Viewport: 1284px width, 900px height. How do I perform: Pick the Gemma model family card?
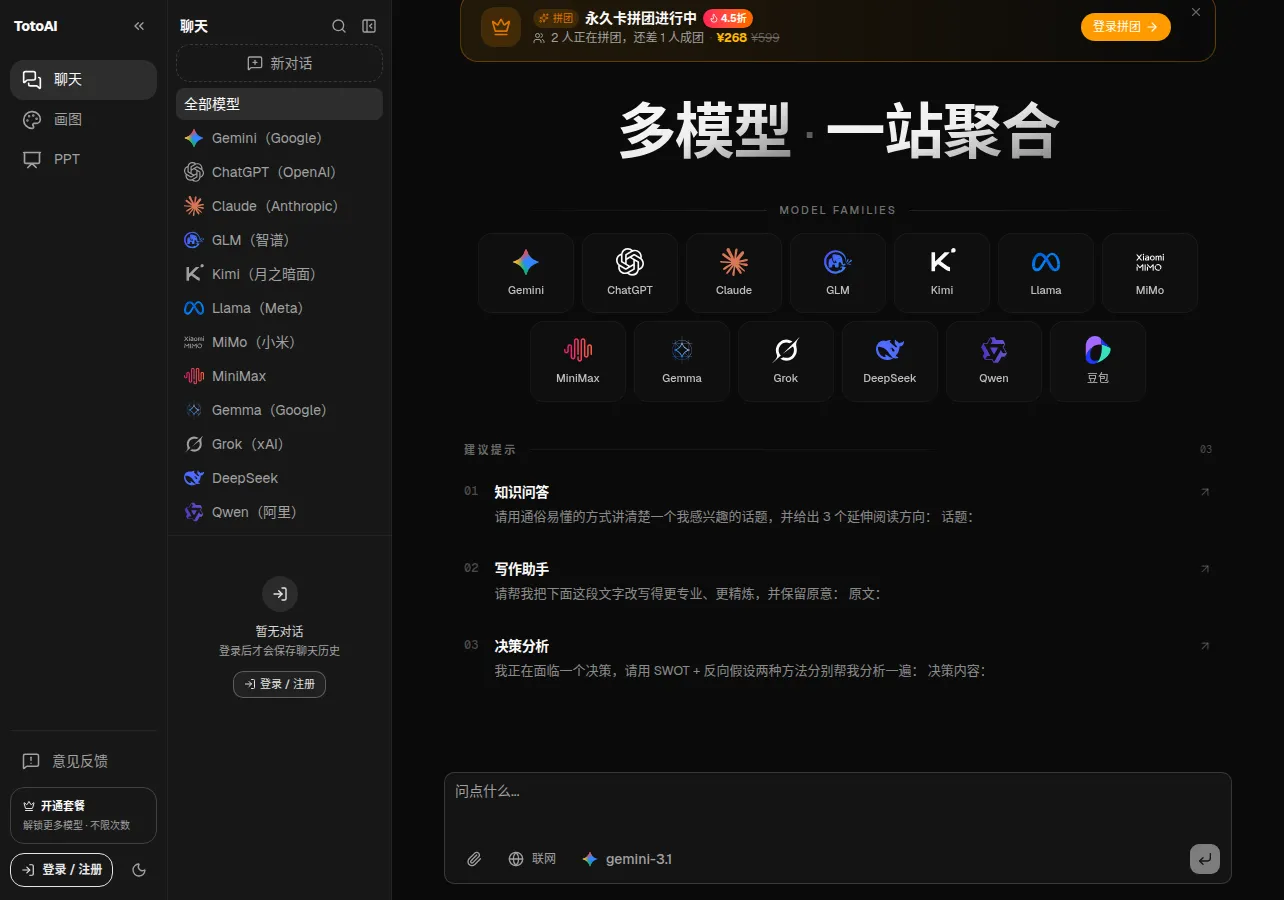682,361
